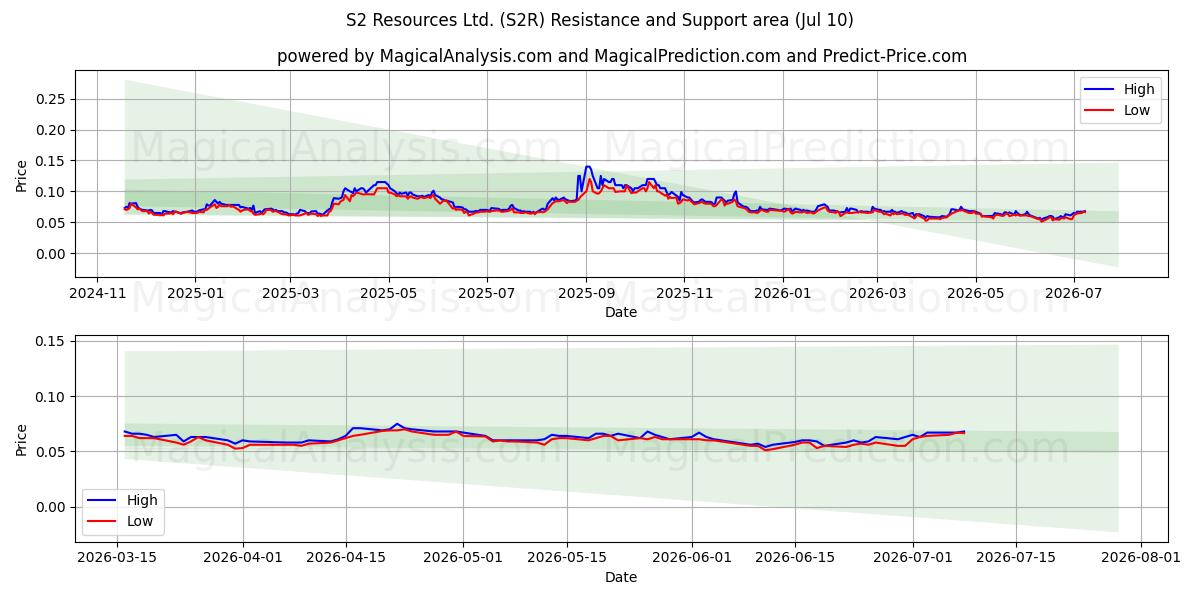The width and height of the screenshot is (1200, 600).
Task: Click the end of the price line in the bottom chart
Action: point(964,432)
